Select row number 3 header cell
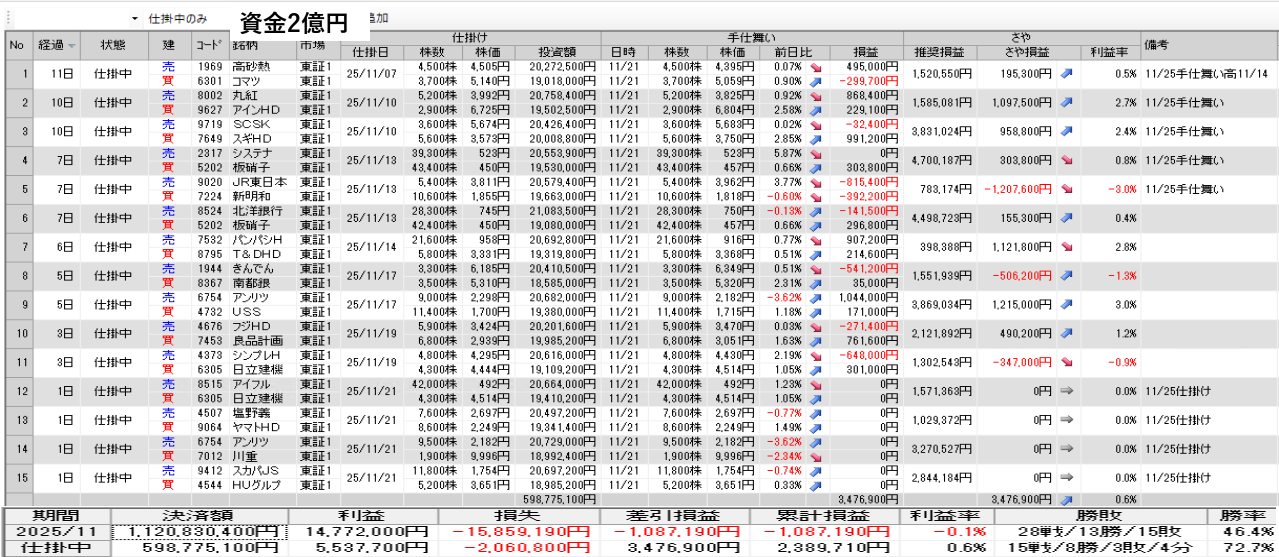The width and height of the screenshot is (1279, 557). [18, 131]
